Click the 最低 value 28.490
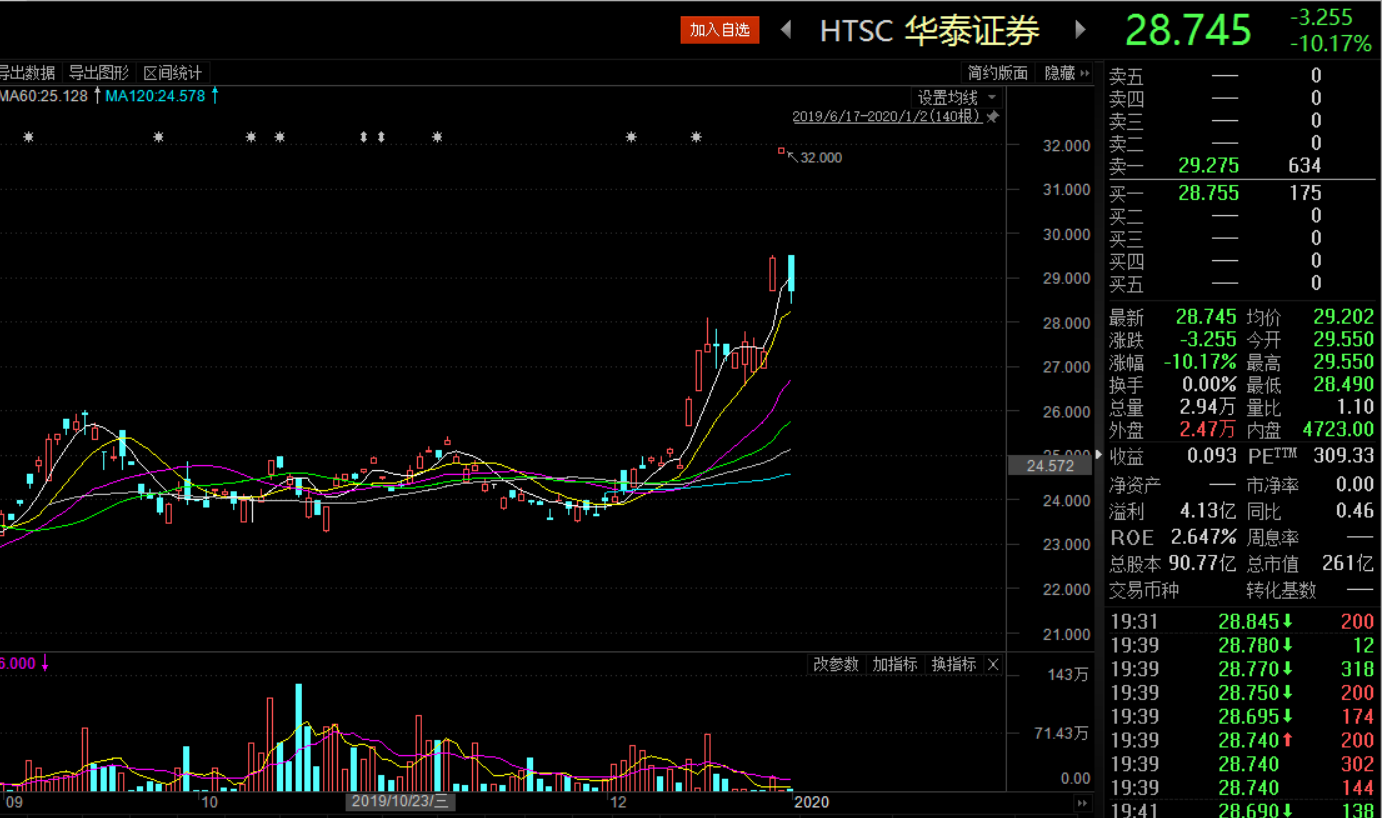The height and width of the screenshot is (818, 1382). (x=1343, y=385)
